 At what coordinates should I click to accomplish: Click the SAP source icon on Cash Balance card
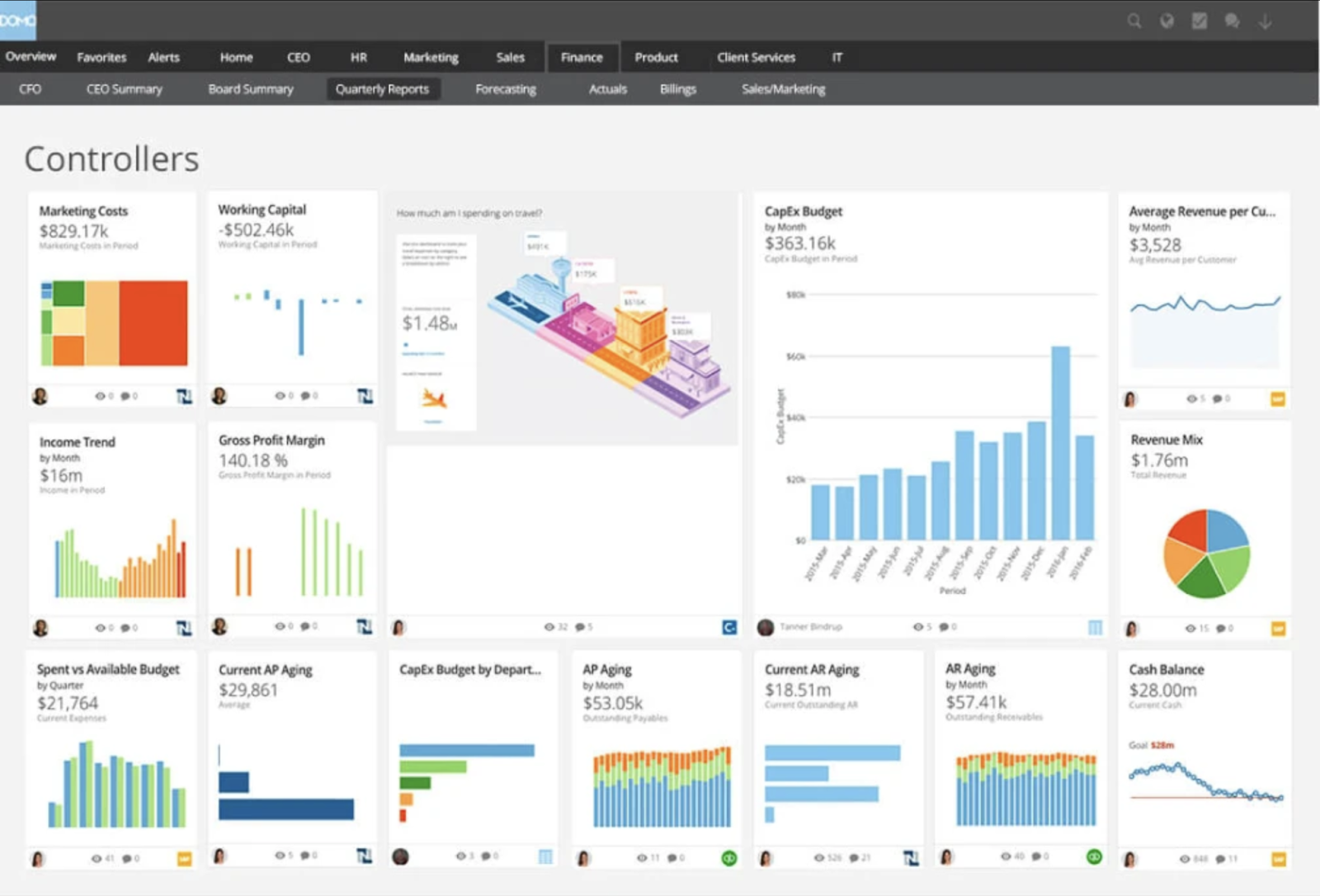coord(1279,858)
